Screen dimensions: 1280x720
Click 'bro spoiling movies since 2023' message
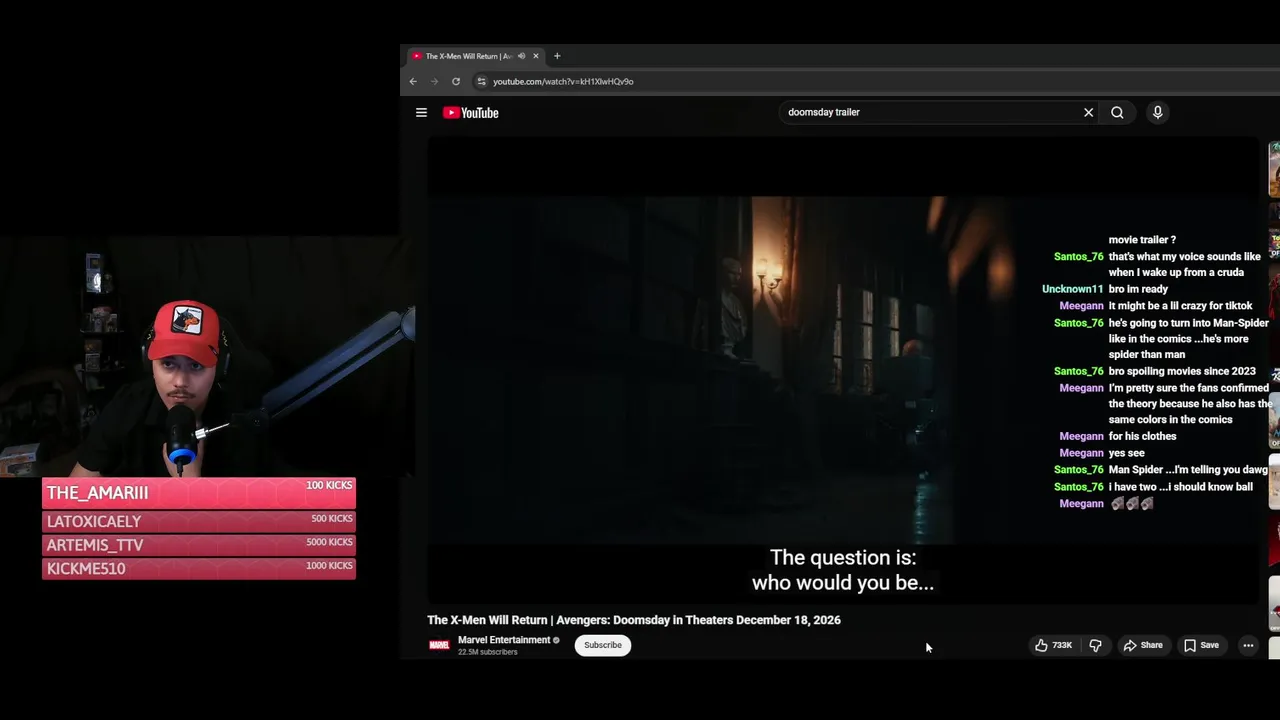[1182, 371]
